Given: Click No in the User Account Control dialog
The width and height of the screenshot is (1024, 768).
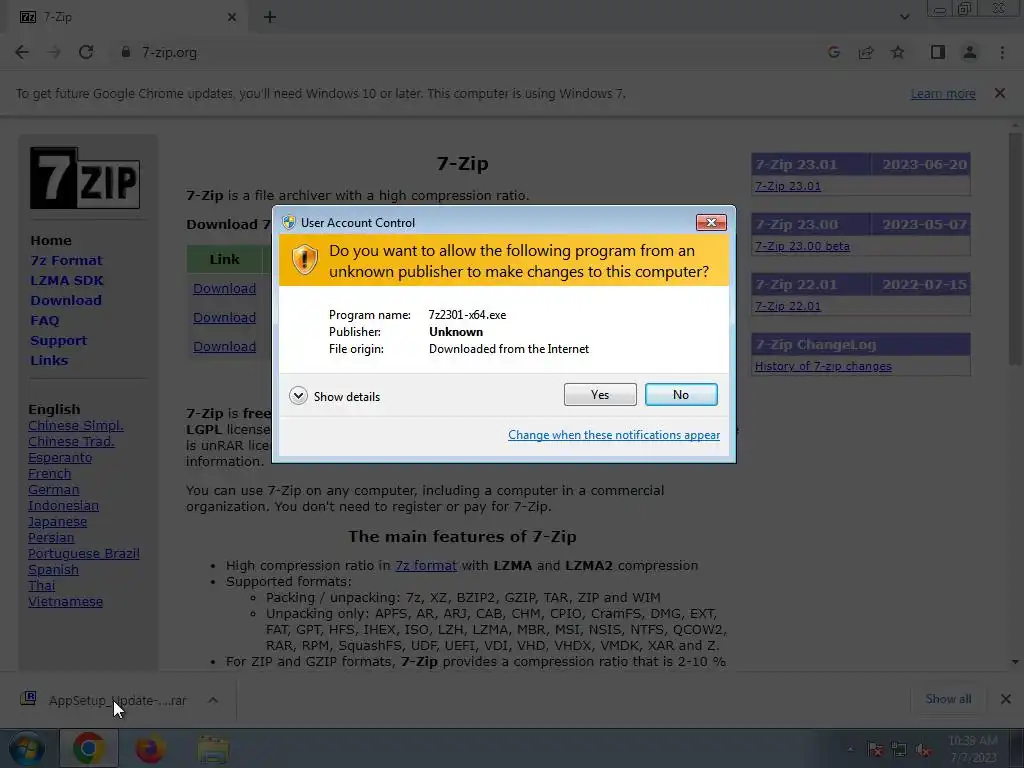Looking at the screenshot, I should point(680,394).
